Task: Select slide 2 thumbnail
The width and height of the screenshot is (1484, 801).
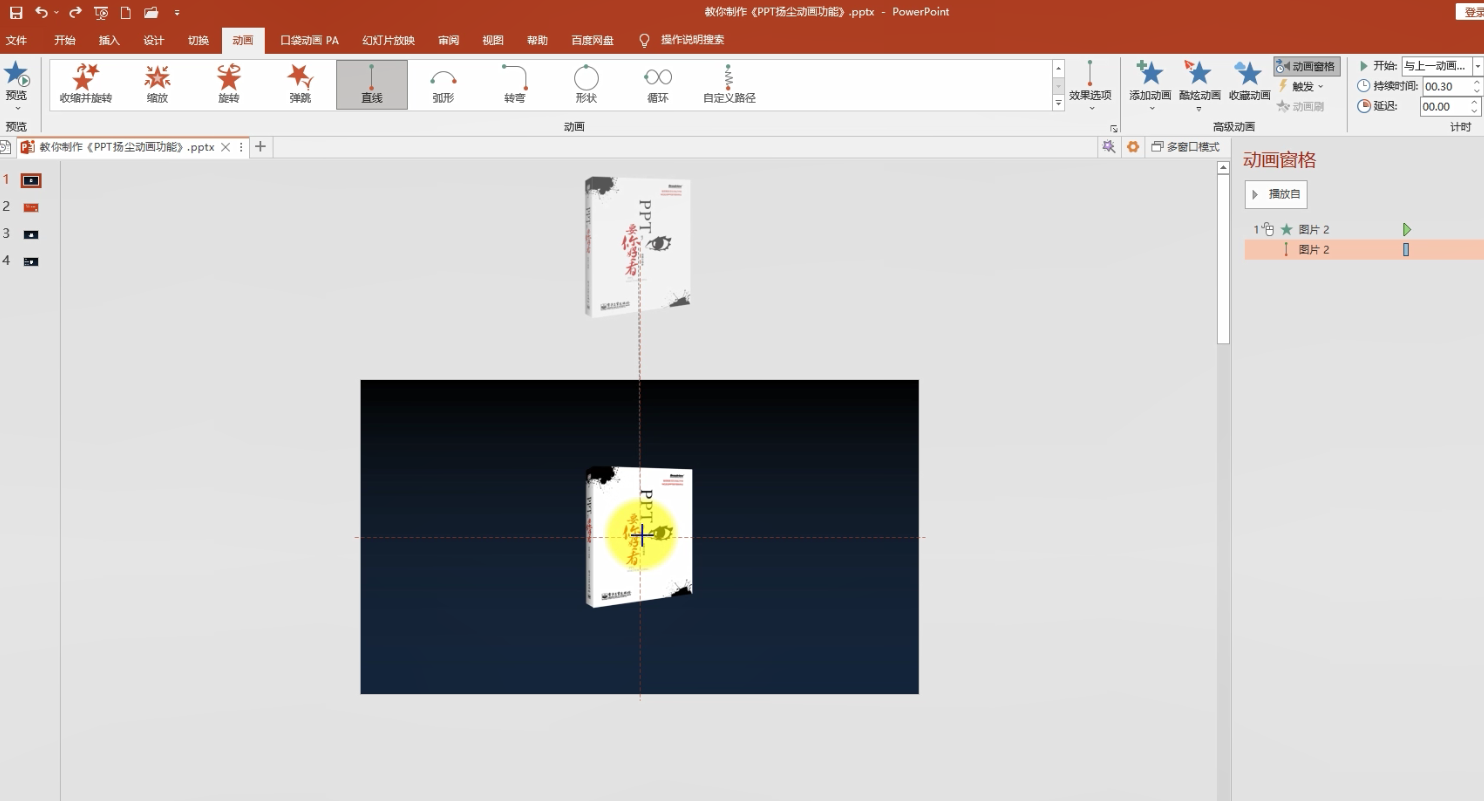Action: (x=32, y=207)
